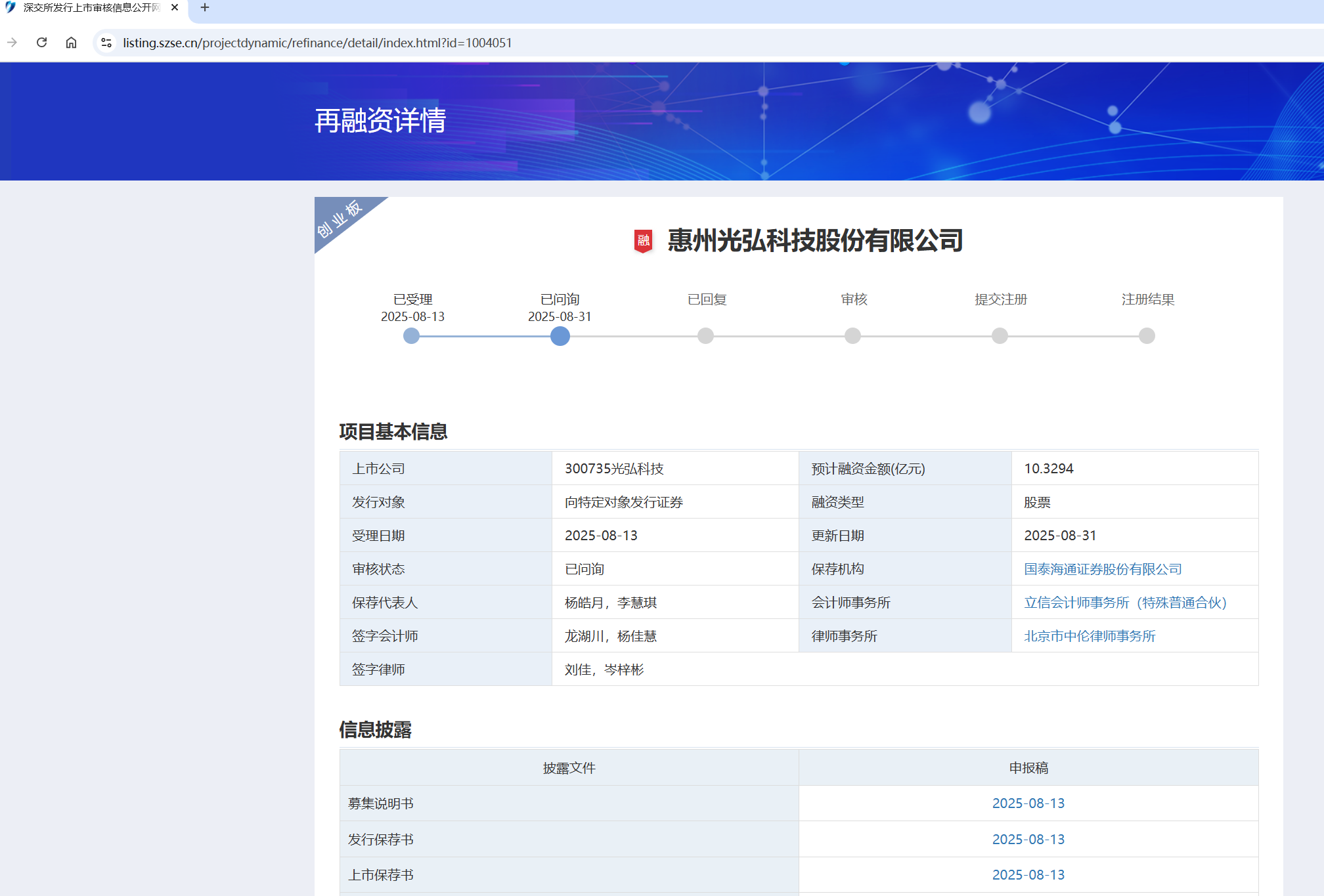
Task: Close the 深交所发行上市审核信息公开网 tab
Action: tap(175, 8)
